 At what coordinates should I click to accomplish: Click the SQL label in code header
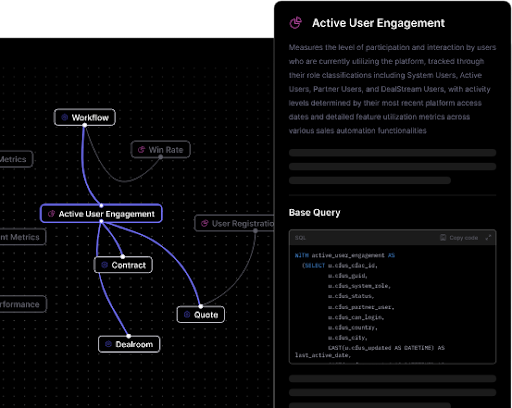[300, 238]
